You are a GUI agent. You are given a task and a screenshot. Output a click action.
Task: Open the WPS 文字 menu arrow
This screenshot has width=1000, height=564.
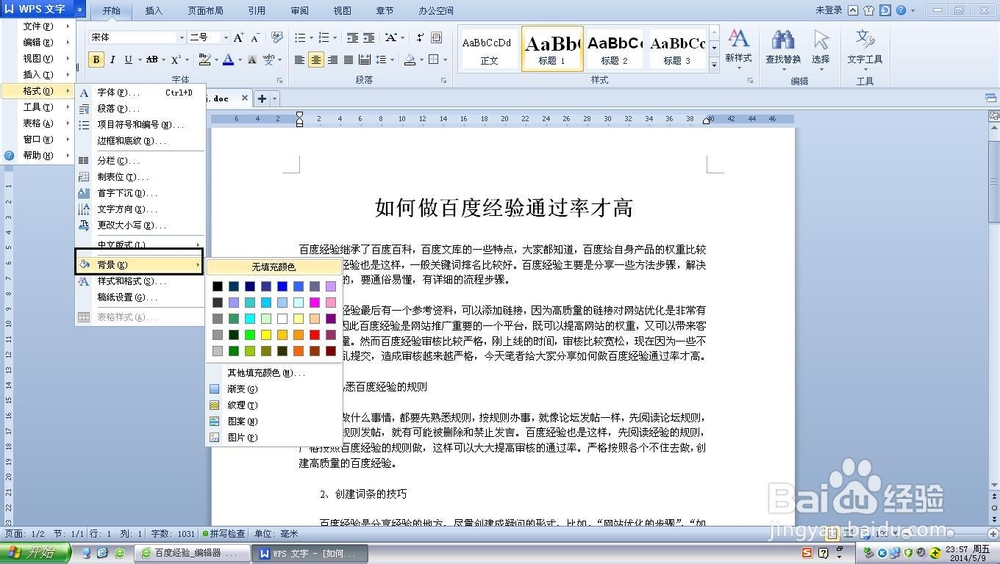[x=80, y=10]
